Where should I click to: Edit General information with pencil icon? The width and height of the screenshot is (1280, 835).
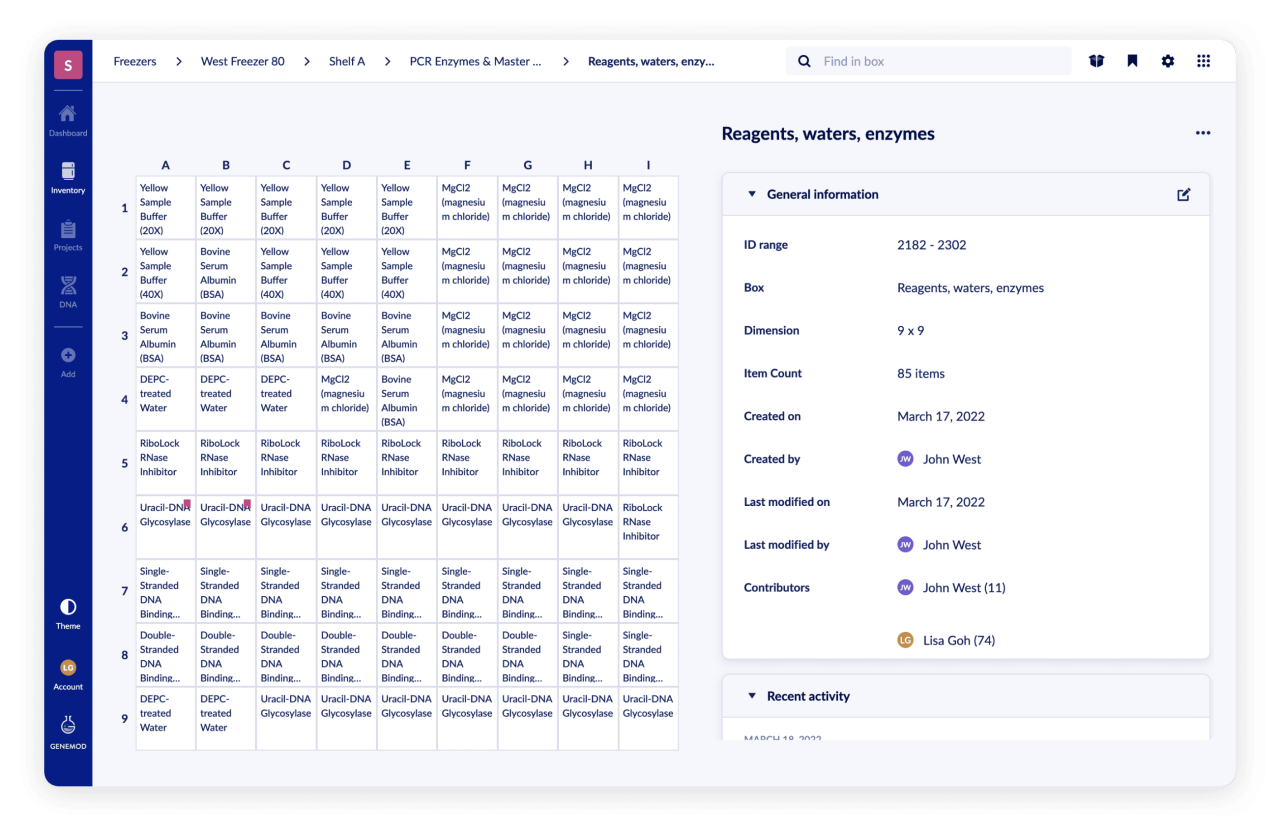coord(1183,194)
